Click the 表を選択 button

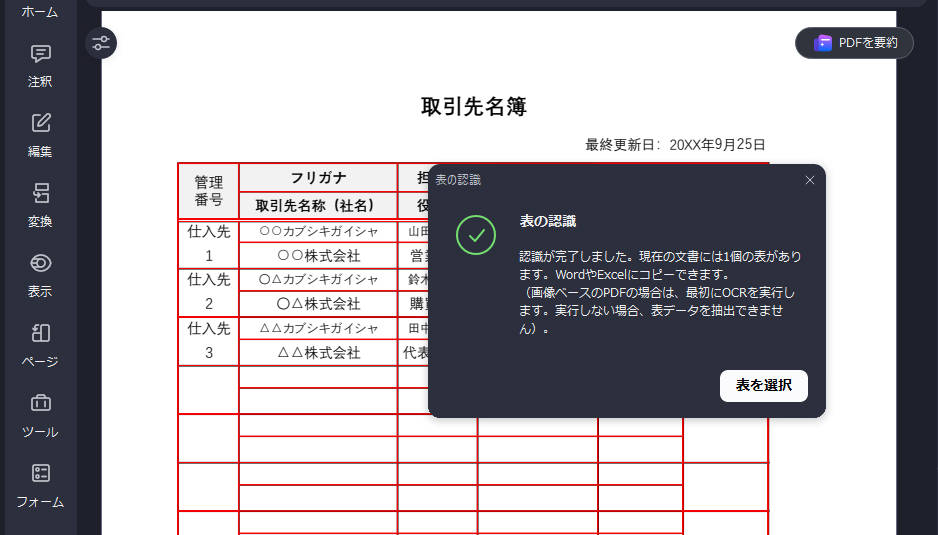click(763, 385)
